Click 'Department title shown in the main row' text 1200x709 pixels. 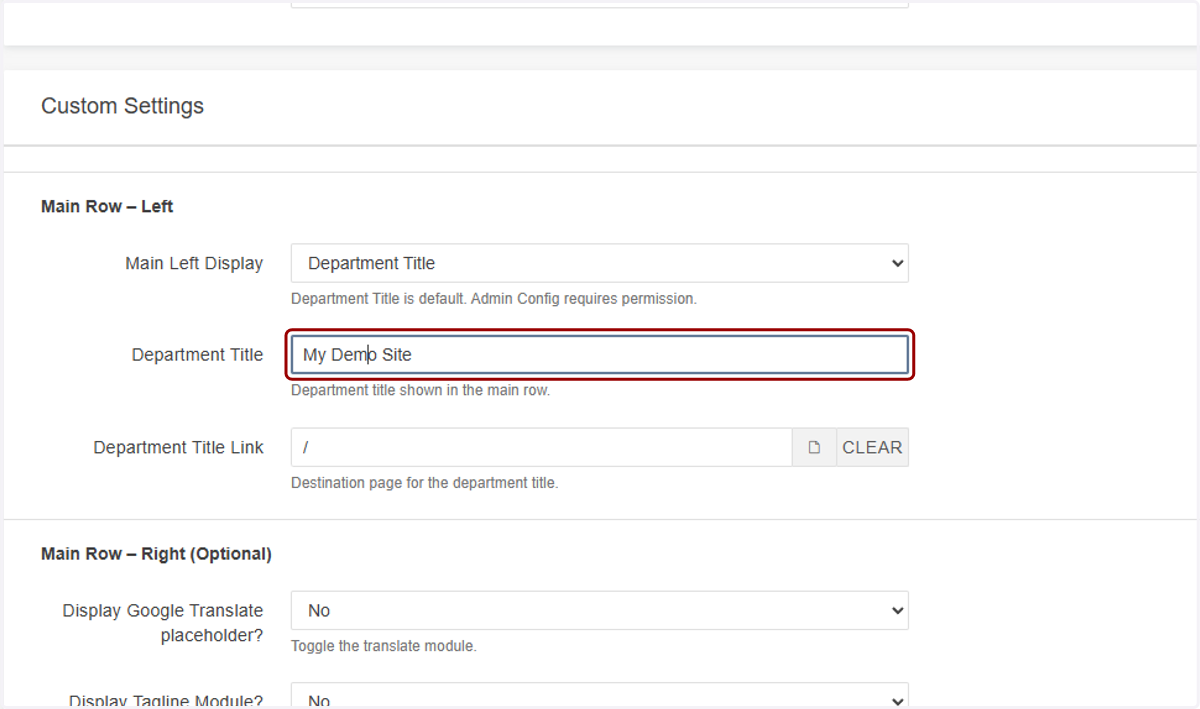pyautogui.click(x=420, y=390)
